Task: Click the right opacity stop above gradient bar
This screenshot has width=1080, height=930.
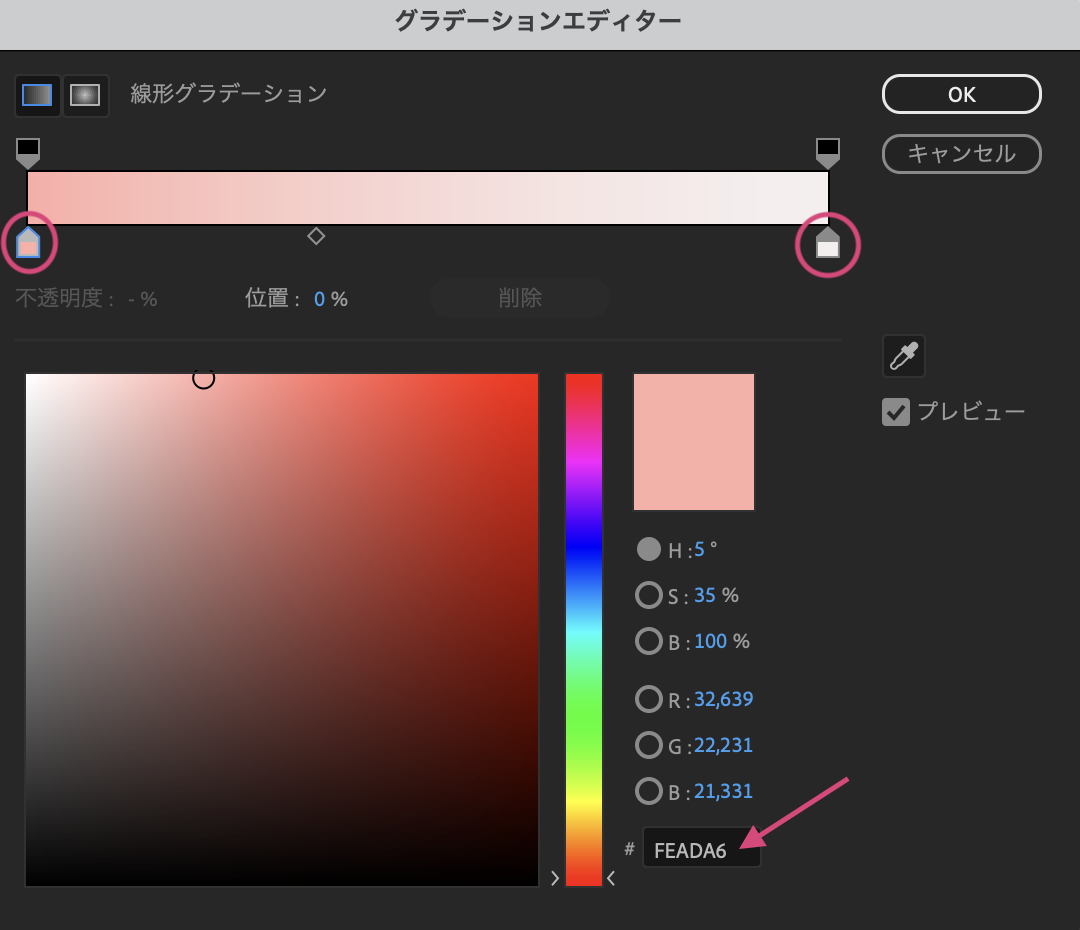Action: click(827, 150)
